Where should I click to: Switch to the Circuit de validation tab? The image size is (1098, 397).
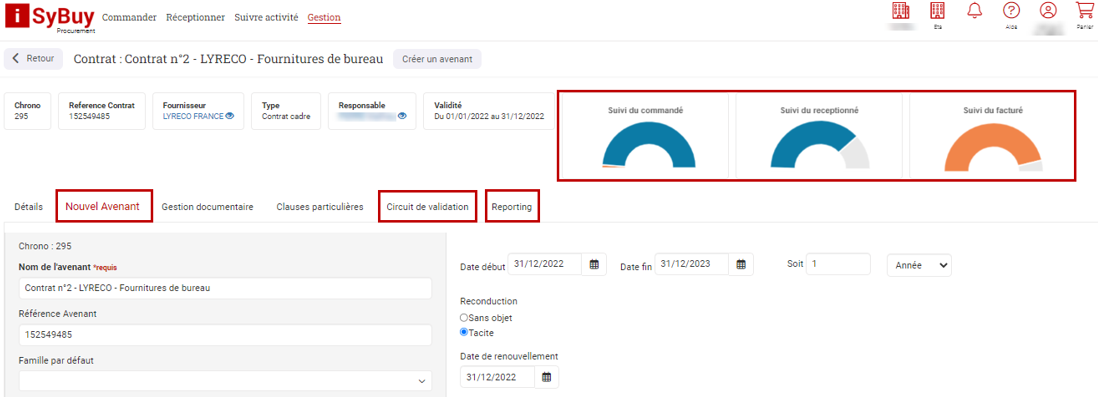coord(427,207)
